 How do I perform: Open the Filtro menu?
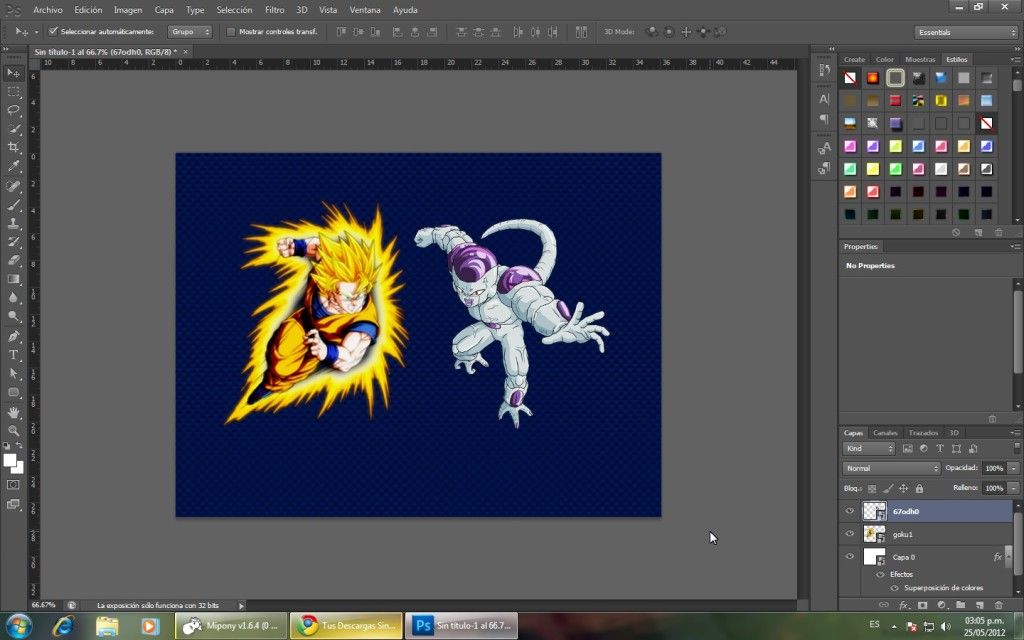coord(274,10)
